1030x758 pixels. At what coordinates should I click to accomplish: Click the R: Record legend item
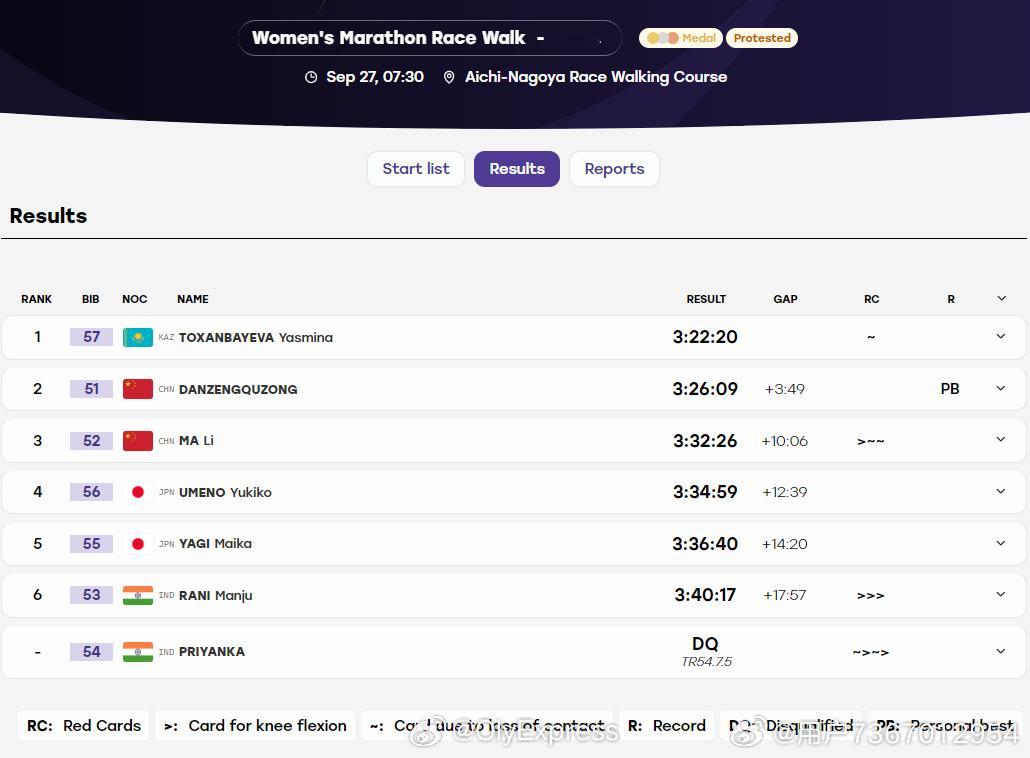click(x=666, y=725)
